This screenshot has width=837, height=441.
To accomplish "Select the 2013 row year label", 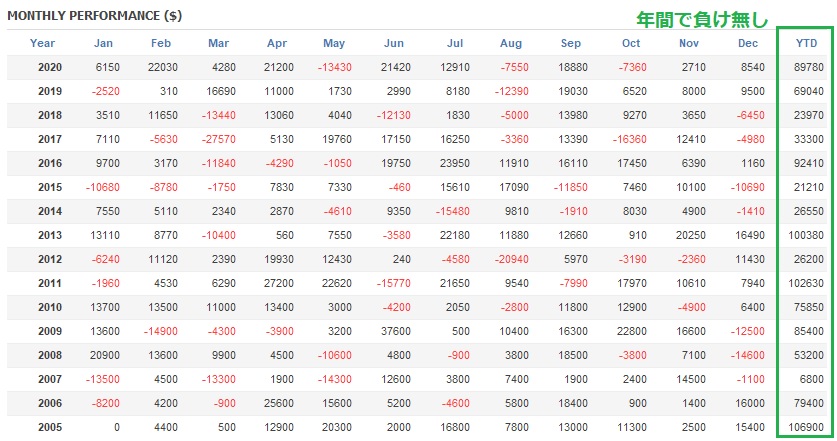I will tap(49, 235).
